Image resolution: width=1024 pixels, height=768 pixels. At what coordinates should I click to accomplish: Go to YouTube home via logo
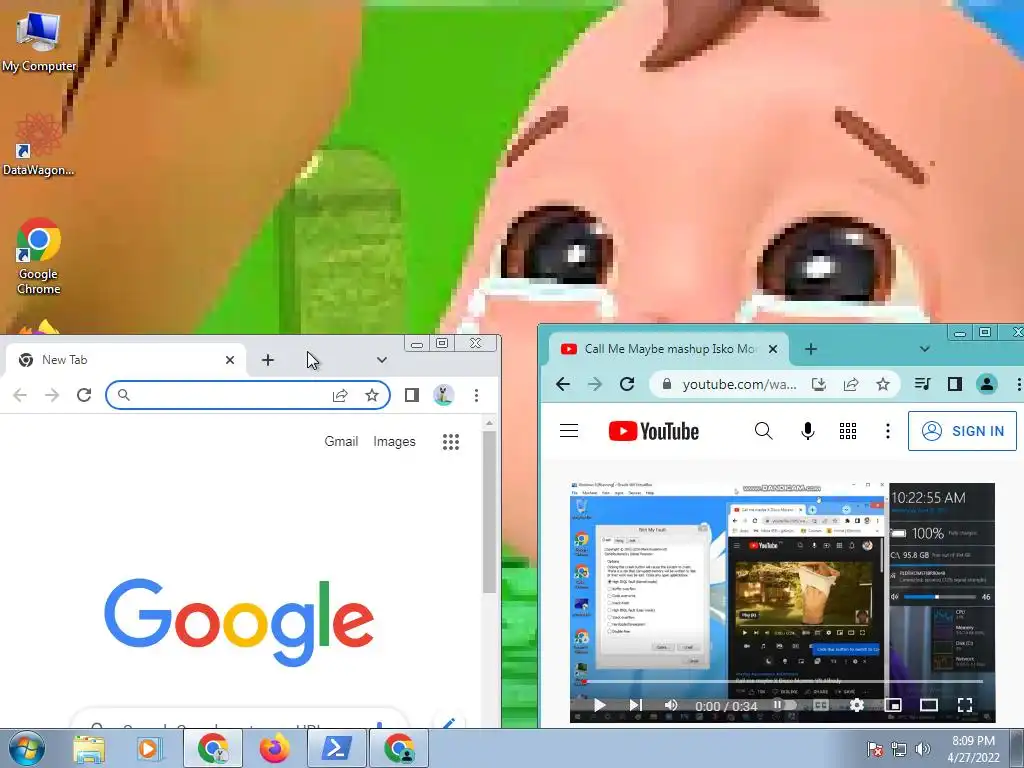pos(654,431)
